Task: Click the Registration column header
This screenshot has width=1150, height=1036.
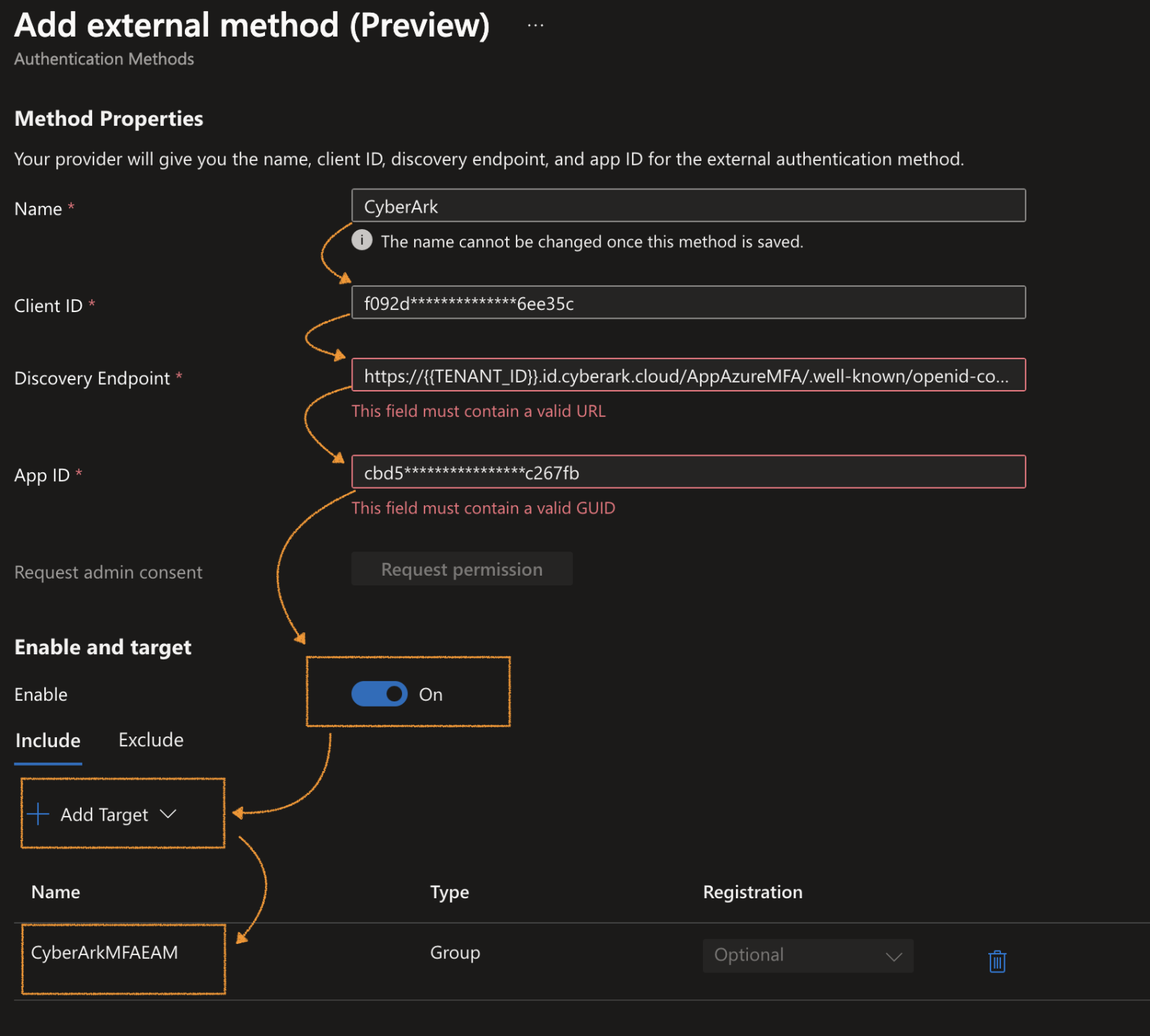Action: (x=752, y=892)
